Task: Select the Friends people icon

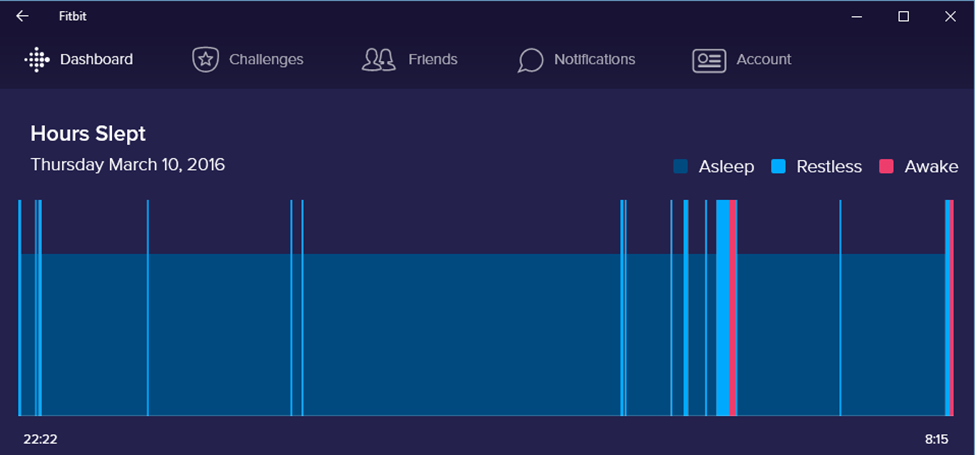Action: tap(378, 60)
